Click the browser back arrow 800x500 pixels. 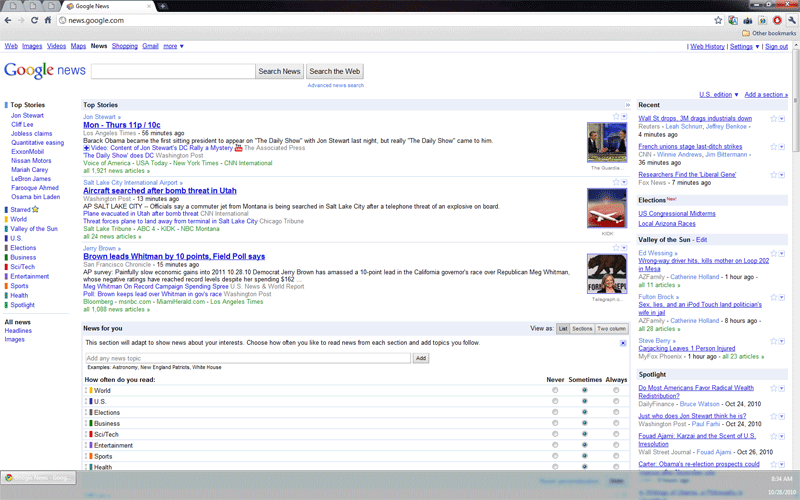(x=9, y=19)
